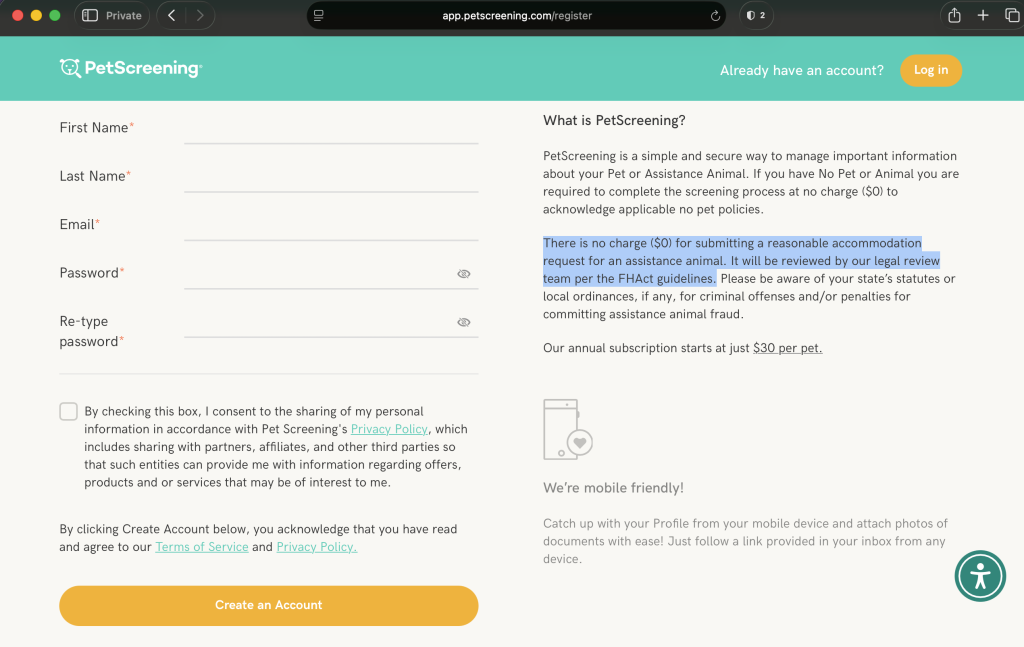This screenshot has width=1024, height=647.
Task: Follow the $30 per pet pricing link
Action: 787,348
